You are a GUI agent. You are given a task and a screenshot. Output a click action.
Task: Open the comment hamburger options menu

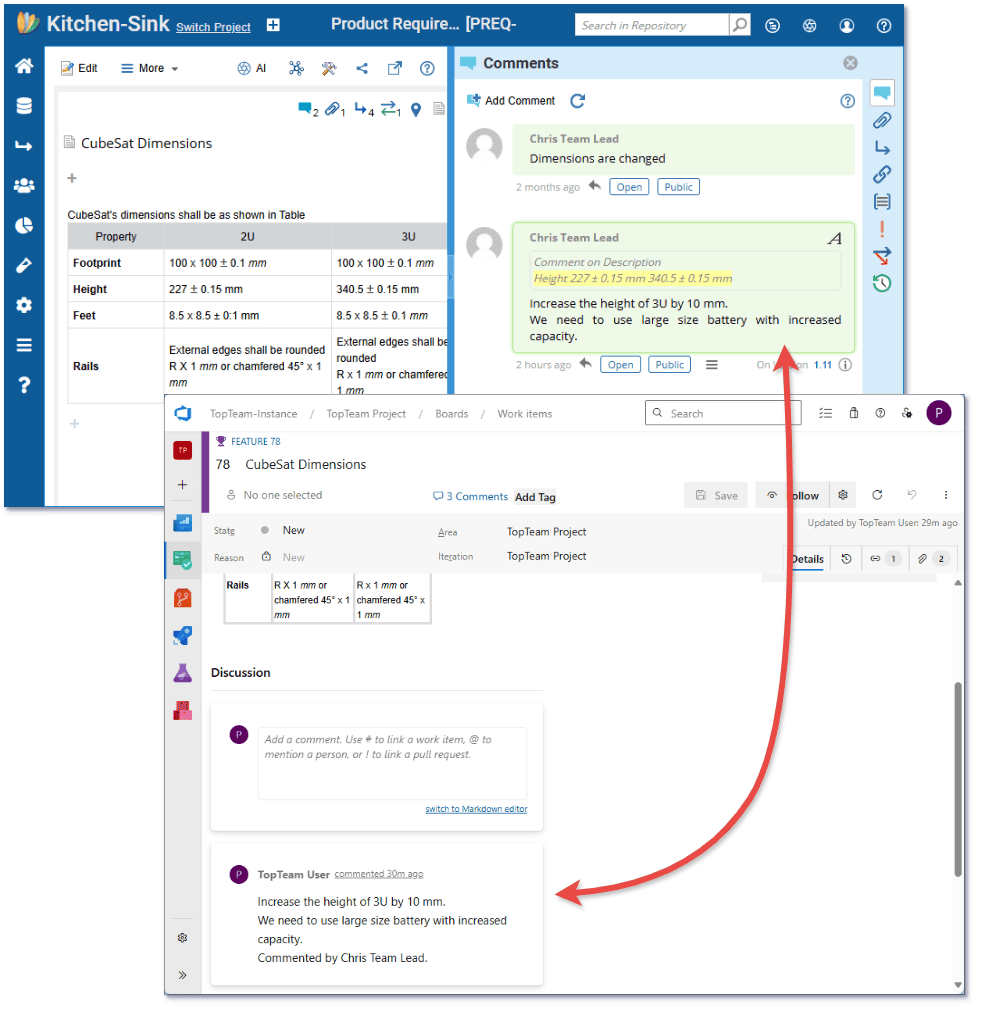(x=711, y=364)
